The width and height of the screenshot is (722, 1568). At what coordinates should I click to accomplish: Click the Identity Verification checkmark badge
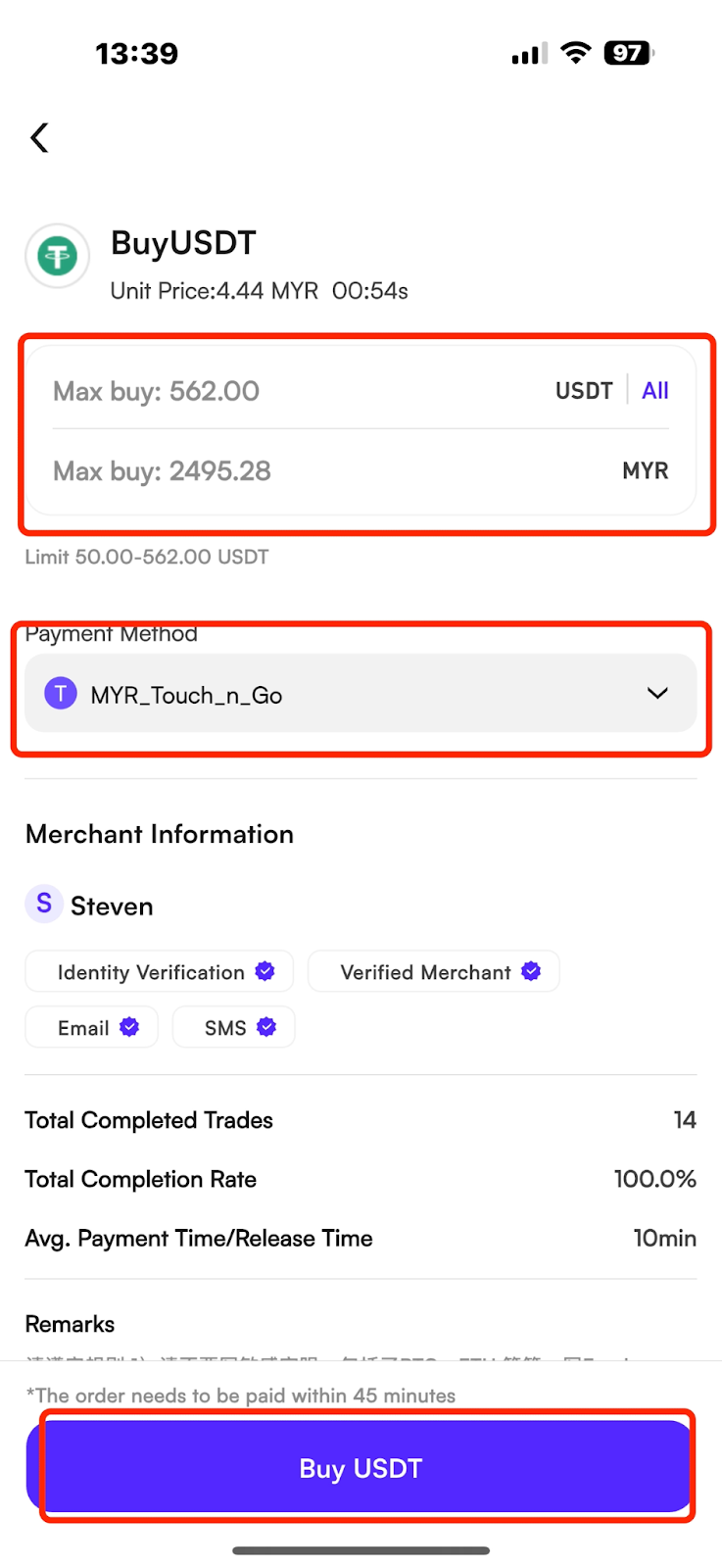265,971
